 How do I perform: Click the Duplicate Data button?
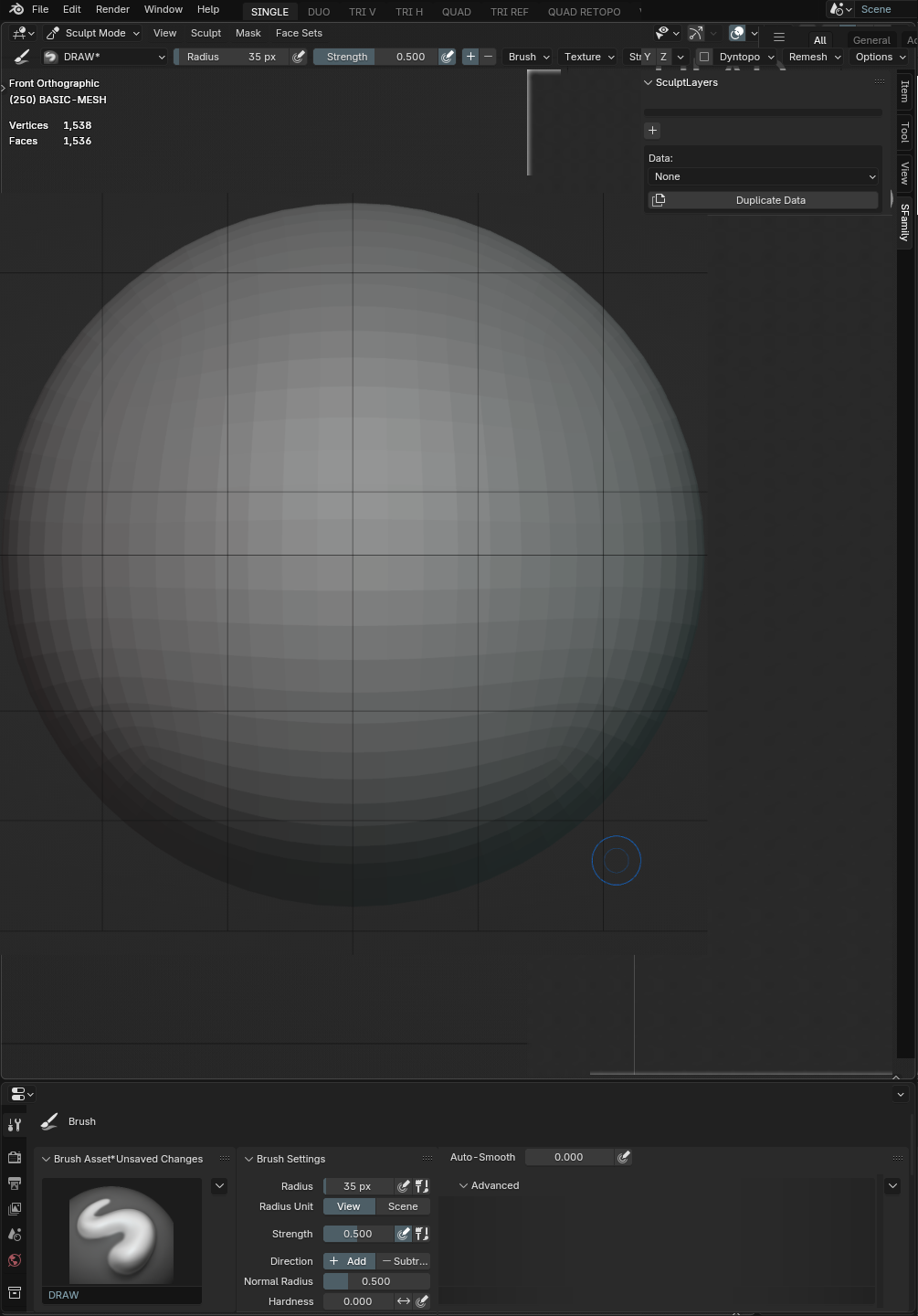coord(764,200)
